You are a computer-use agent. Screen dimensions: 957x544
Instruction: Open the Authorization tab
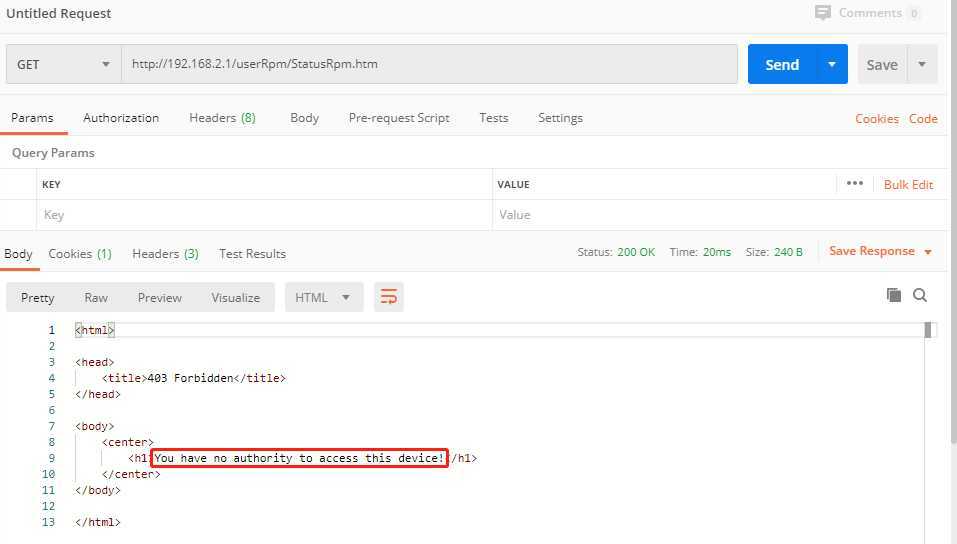tap(121, 118)
